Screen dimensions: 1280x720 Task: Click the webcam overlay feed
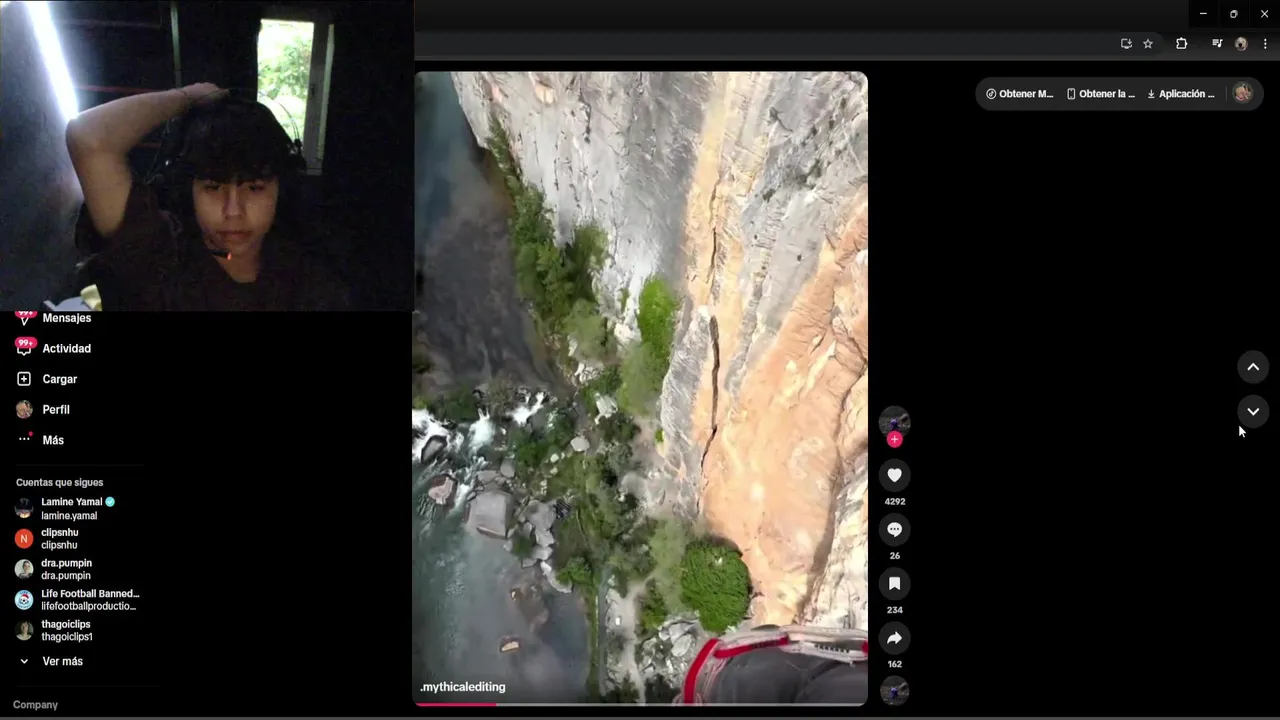point(207,155)
